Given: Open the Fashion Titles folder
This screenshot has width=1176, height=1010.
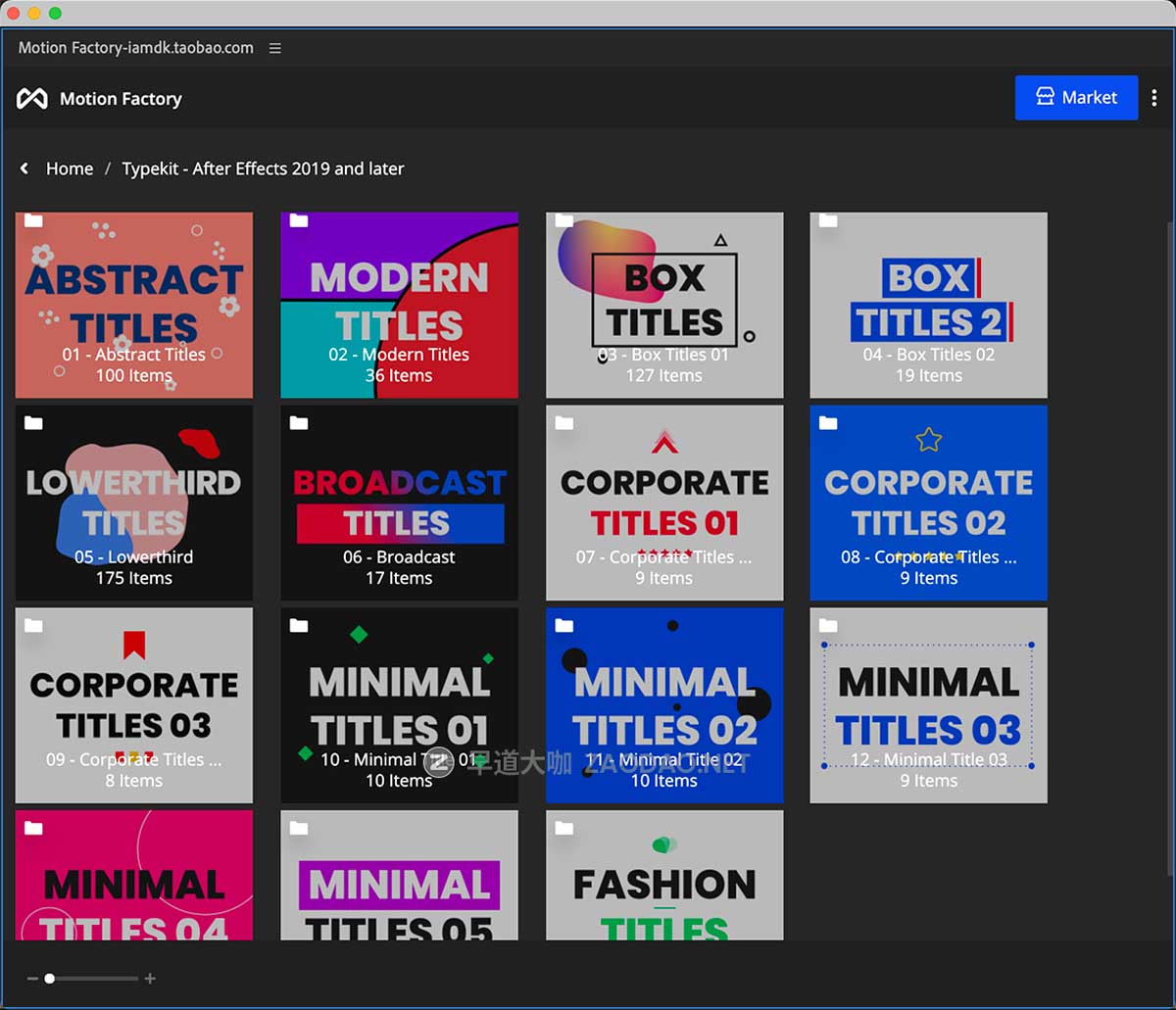Looking at the screenshot, I should pyautogui.click(x=664, y=875).
